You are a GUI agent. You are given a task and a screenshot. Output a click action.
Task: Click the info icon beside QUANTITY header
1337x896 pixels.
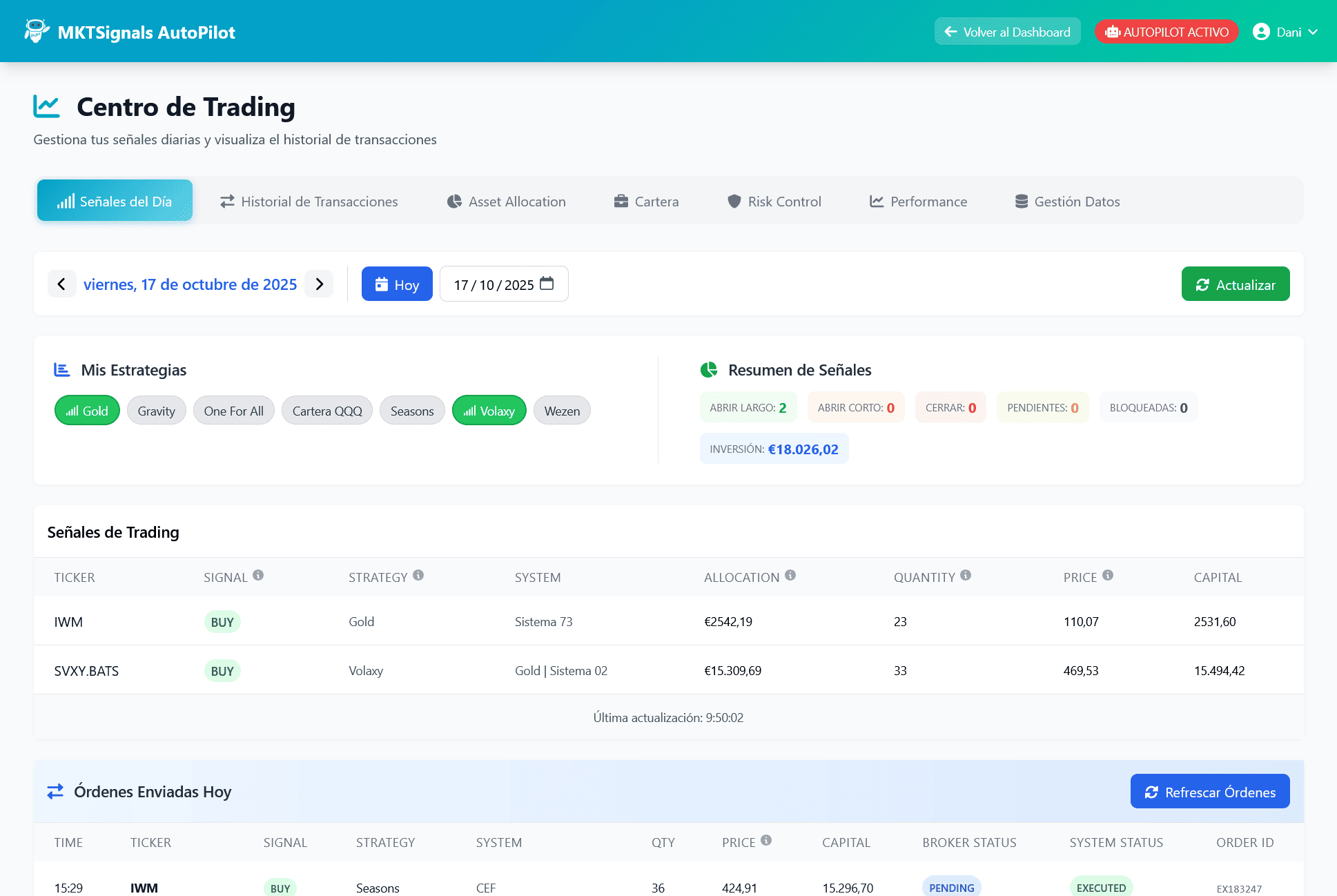pos(966,575)
